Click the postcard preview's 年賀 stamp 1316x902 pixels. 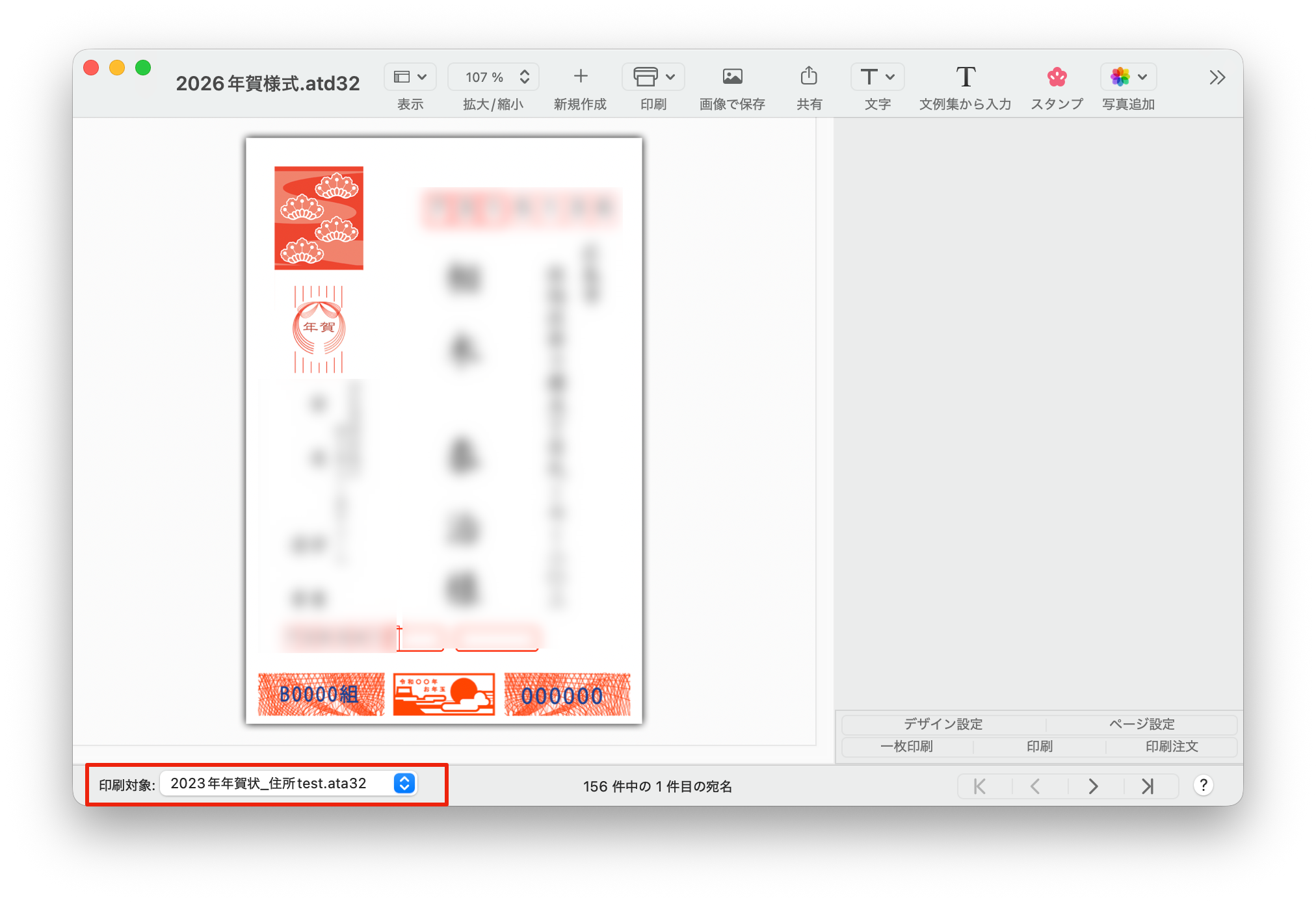[x=319, y=328]
